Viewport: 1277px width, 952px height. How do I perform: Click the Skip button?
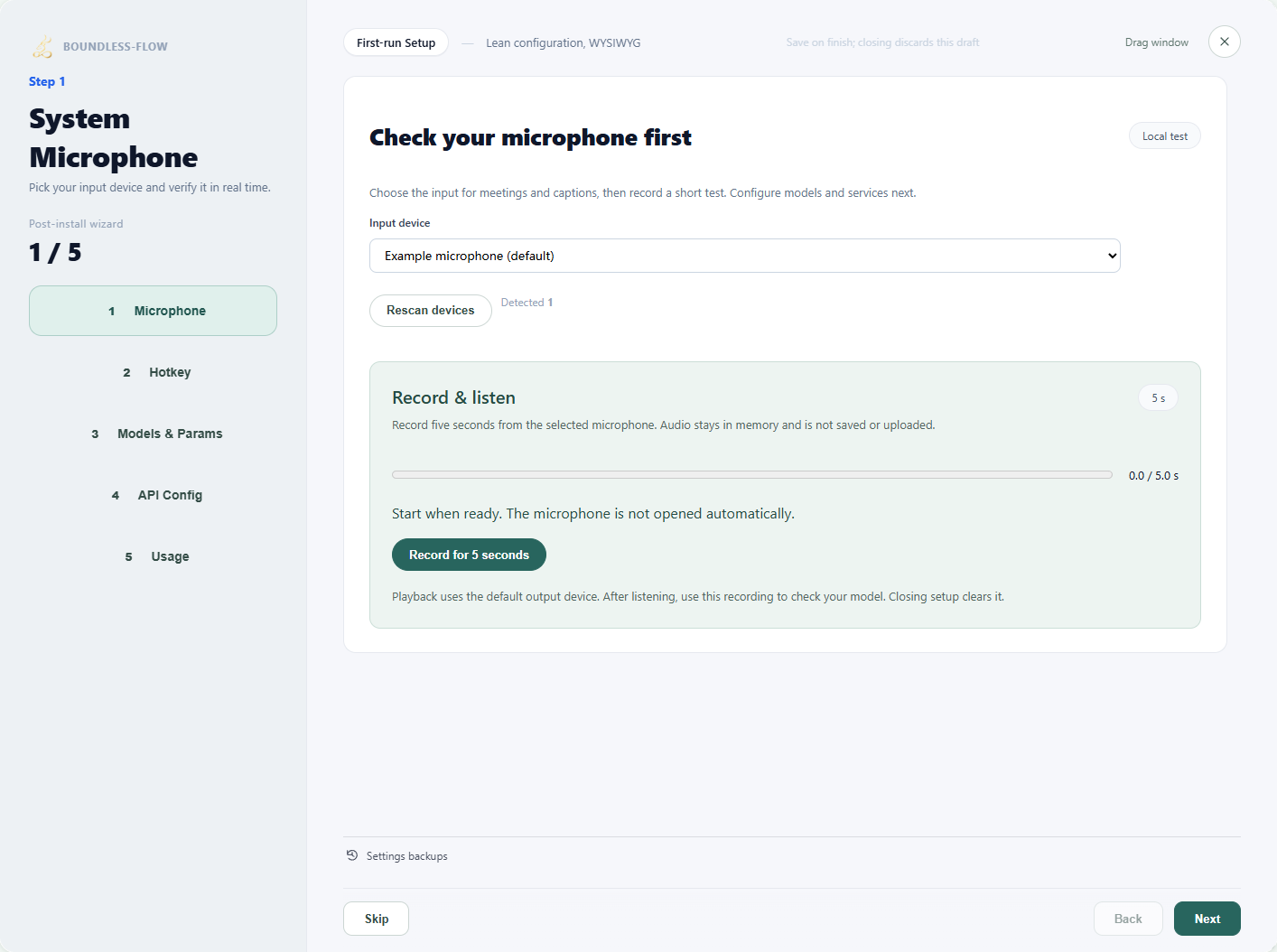pyautogui.click(x=377, y=919)
